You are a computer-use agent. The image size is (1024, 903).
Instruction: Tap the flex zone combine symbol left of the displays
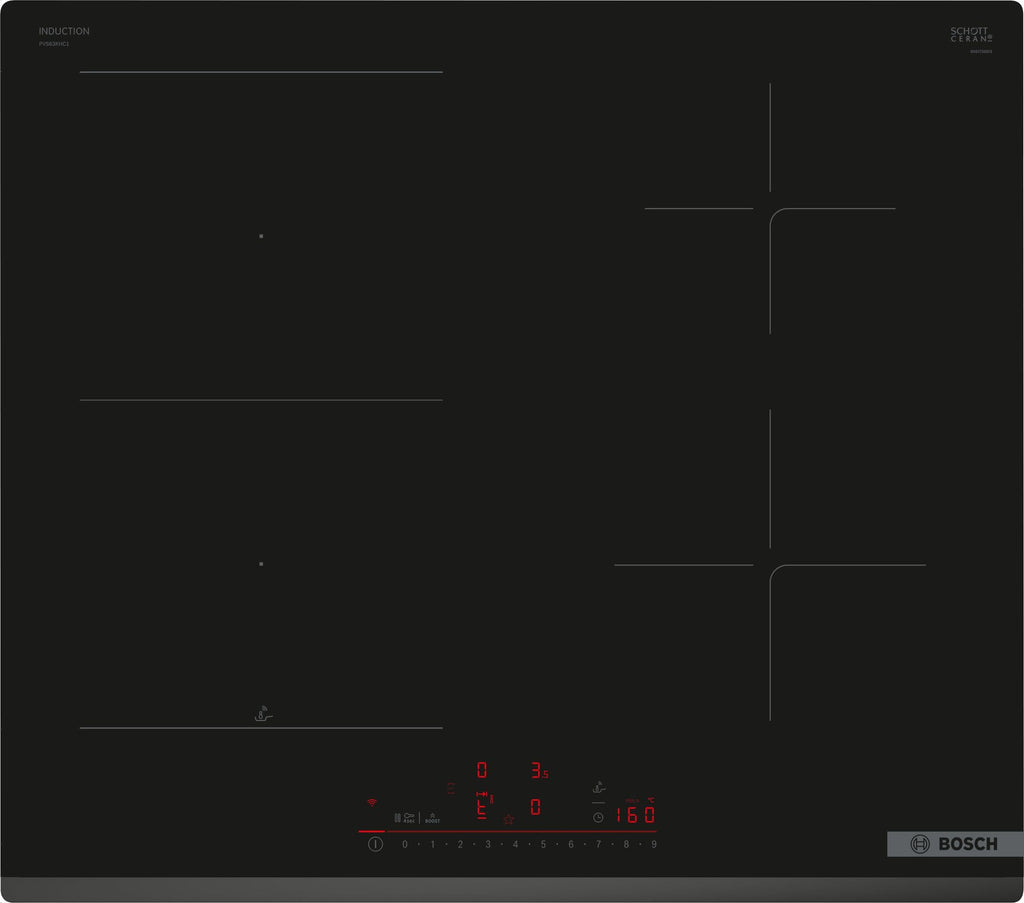pos(451,788)
